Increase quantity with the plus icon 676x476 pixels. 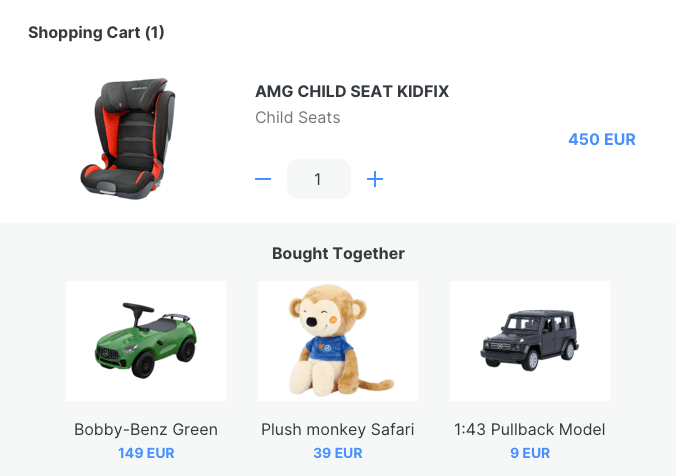click(375, 179)
